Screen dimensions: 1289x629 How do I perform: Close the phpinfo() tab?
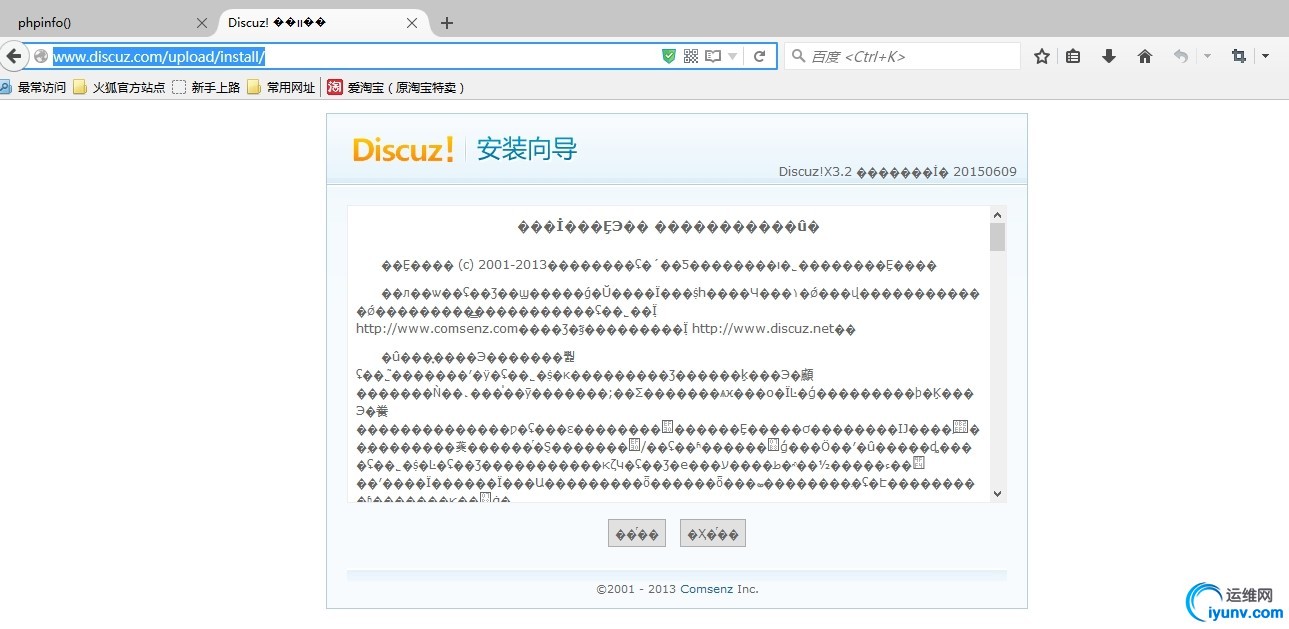click(202, 23)
